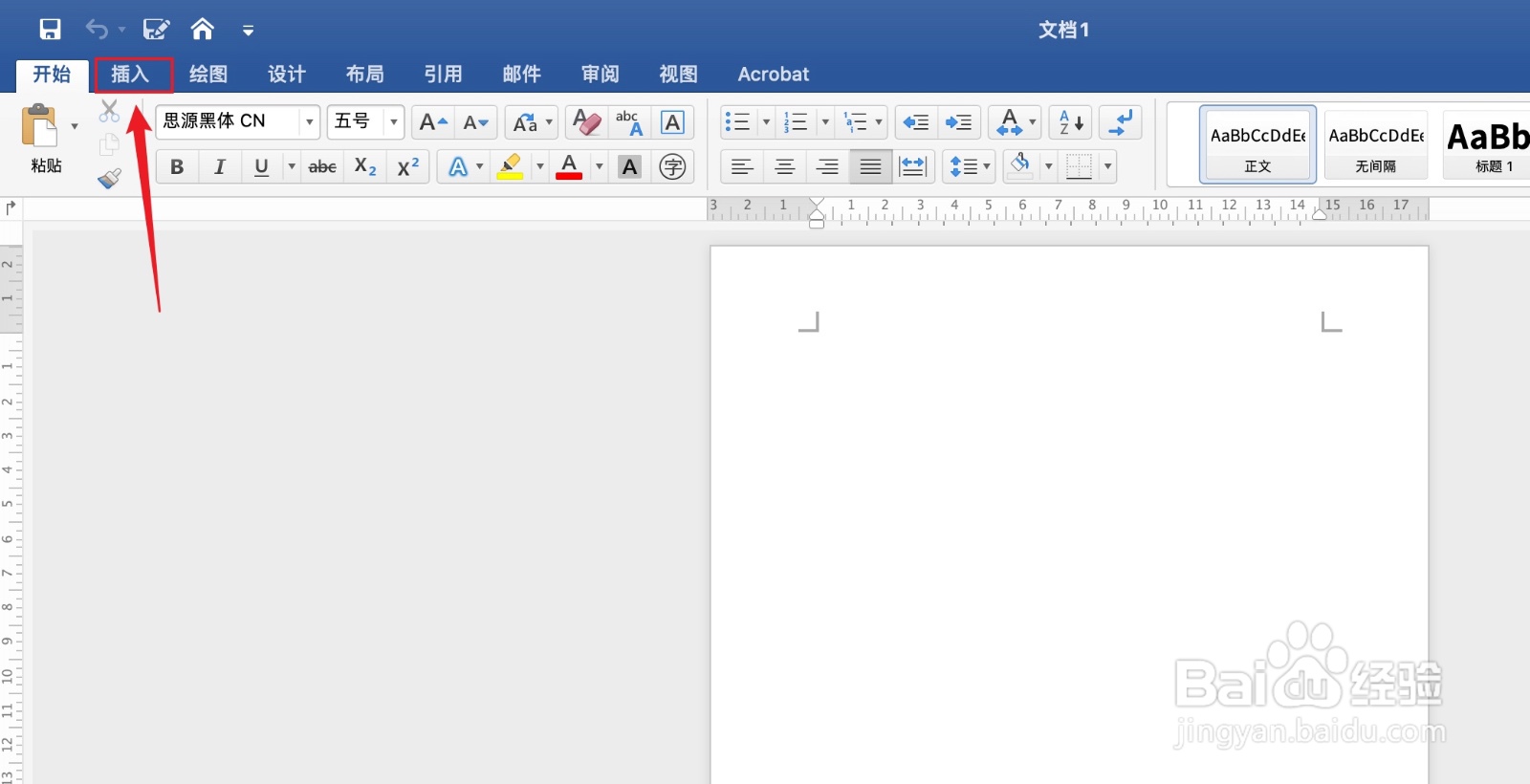Click the ruler tab selector
This screenshot has width=1530, height=784.
[x=11, y=207]
